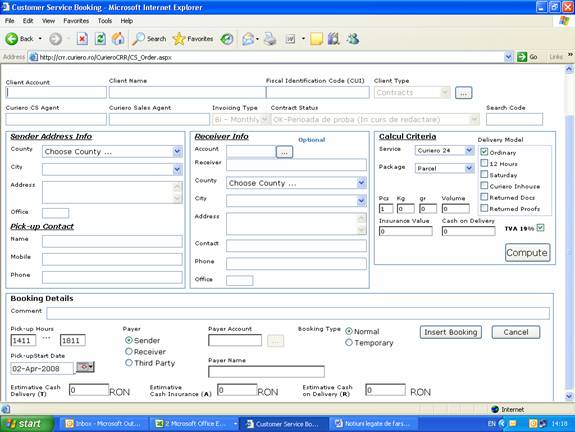Open the Favorites menu
Image resolution: width=575 pixels, height=432 pixels.
pyautogui.click(x=76, y=21)
